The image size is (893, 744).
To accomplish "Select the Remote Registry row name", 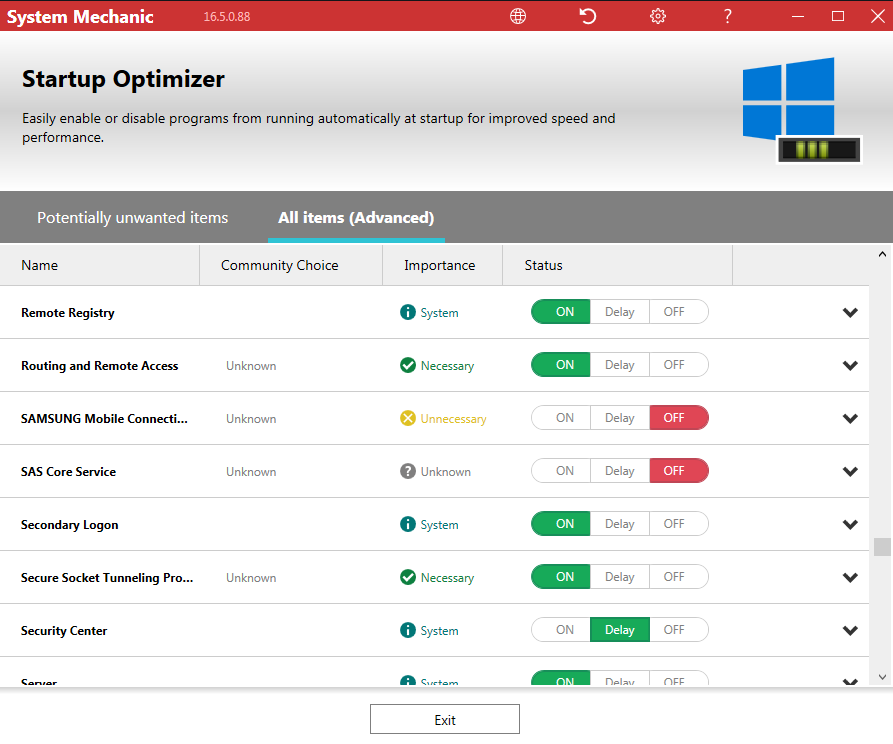I will [68, 313].
